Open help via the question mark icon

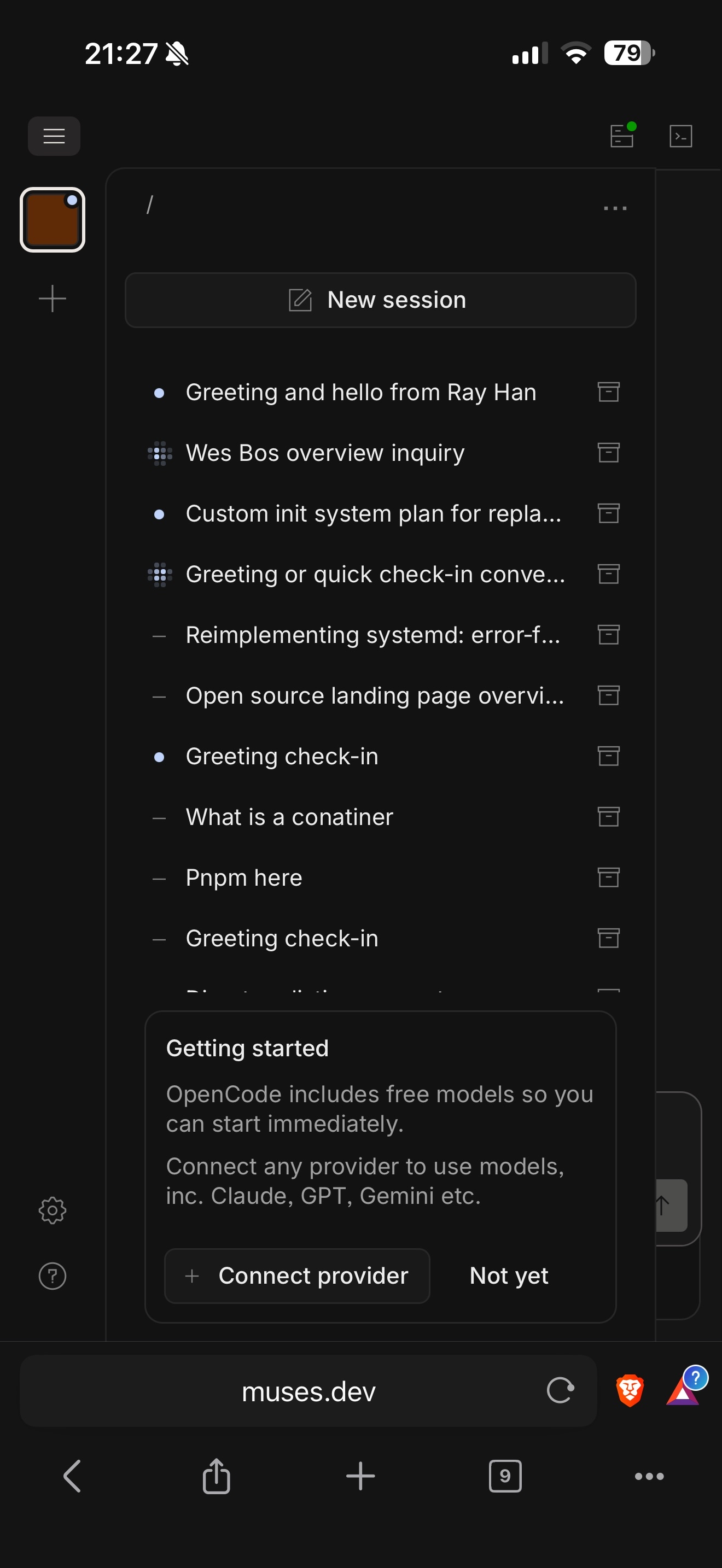(x=53, y=1275)
